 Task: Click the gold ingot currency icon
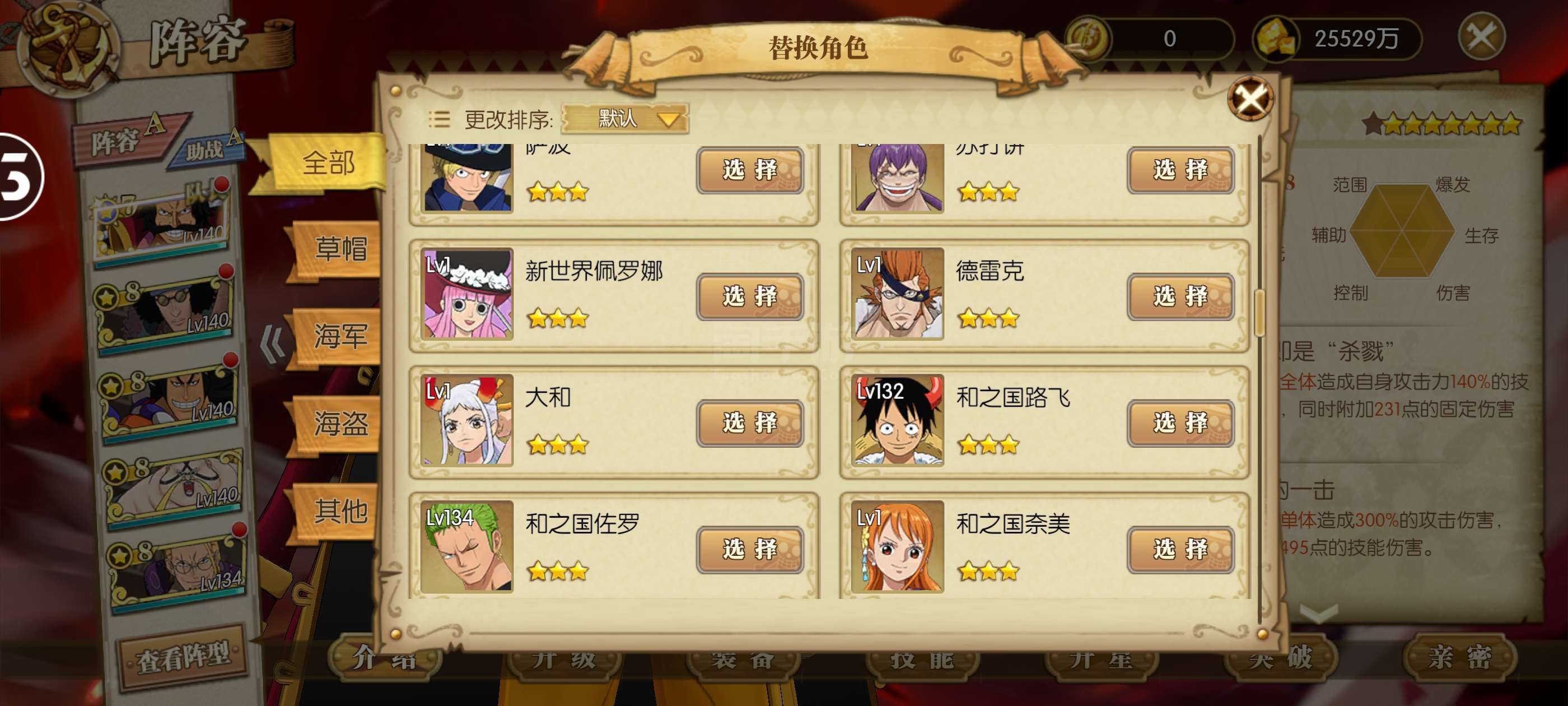pos(1275,38)
